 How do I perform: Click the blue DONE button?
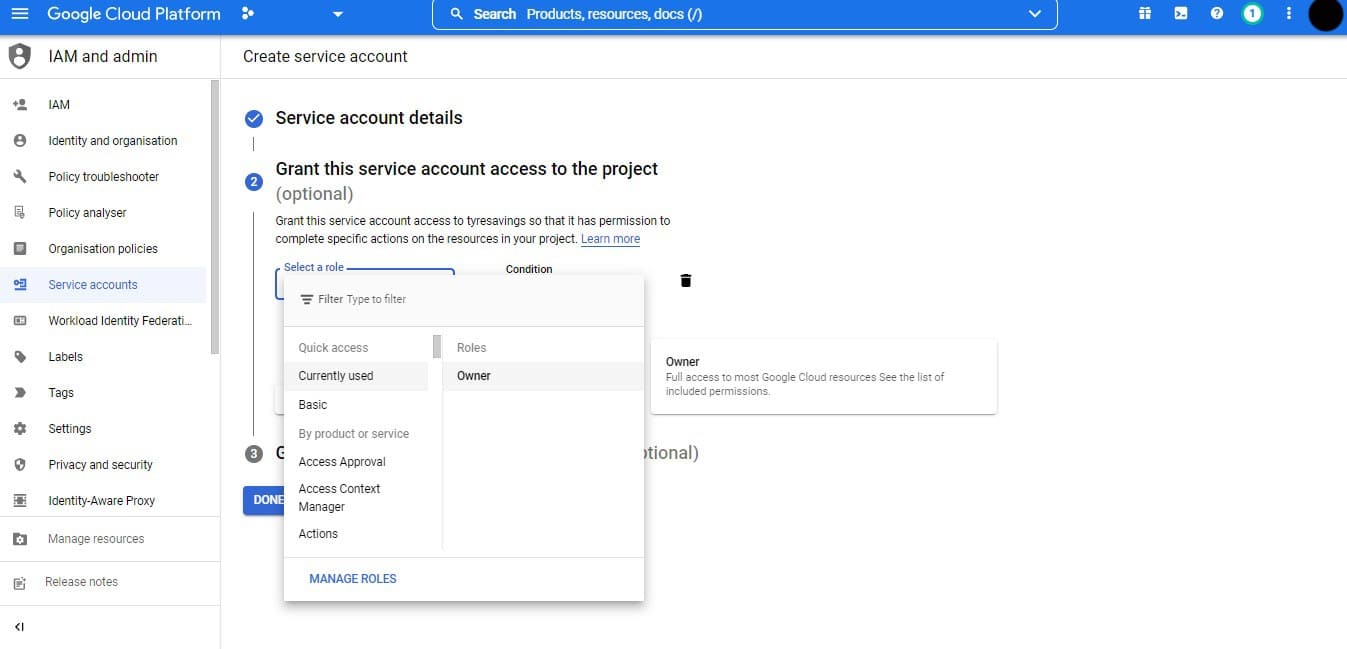[x=265, y=500]
